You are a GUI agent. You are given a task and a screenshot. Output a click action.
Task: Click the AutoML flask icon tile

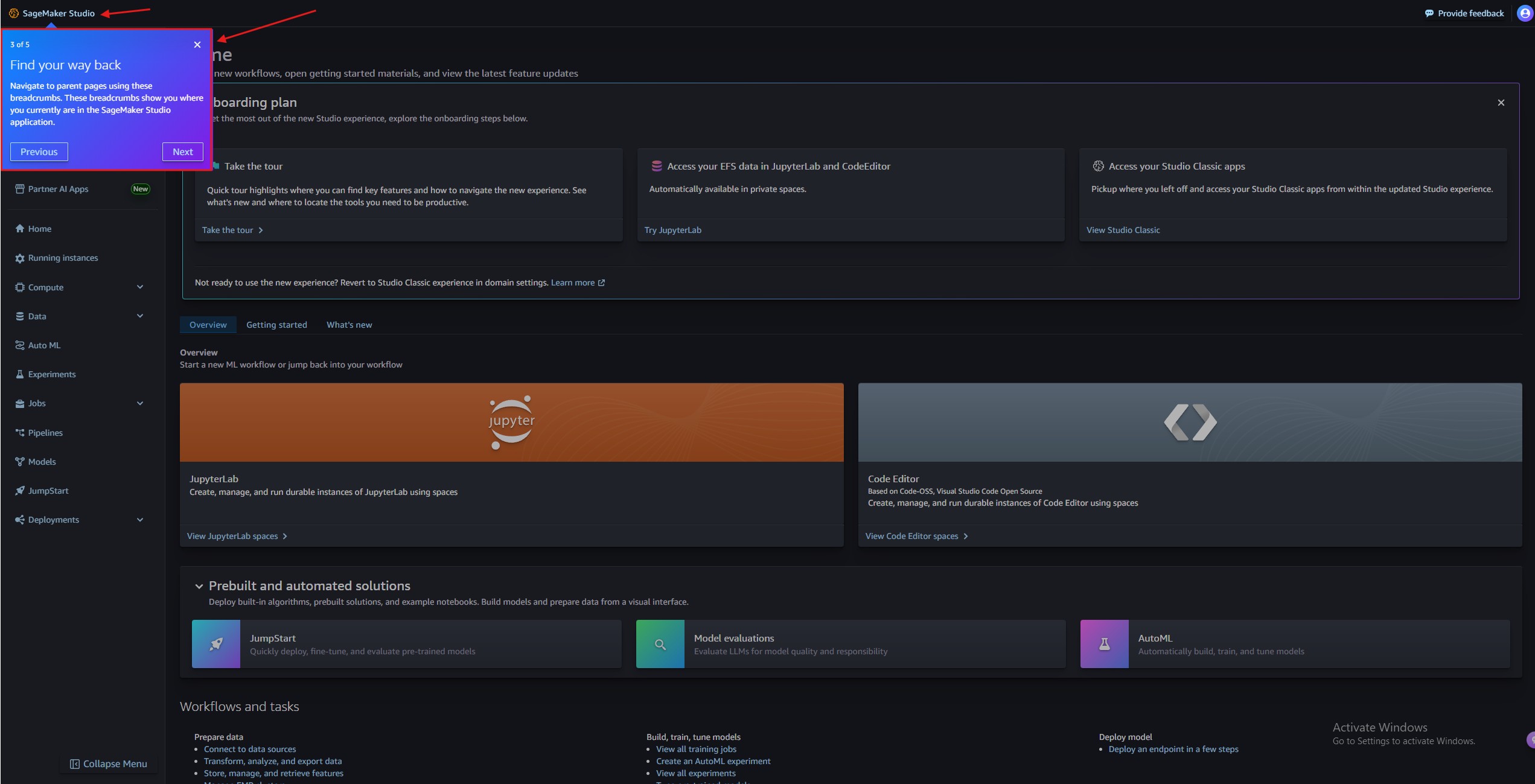pos(1104,644)
